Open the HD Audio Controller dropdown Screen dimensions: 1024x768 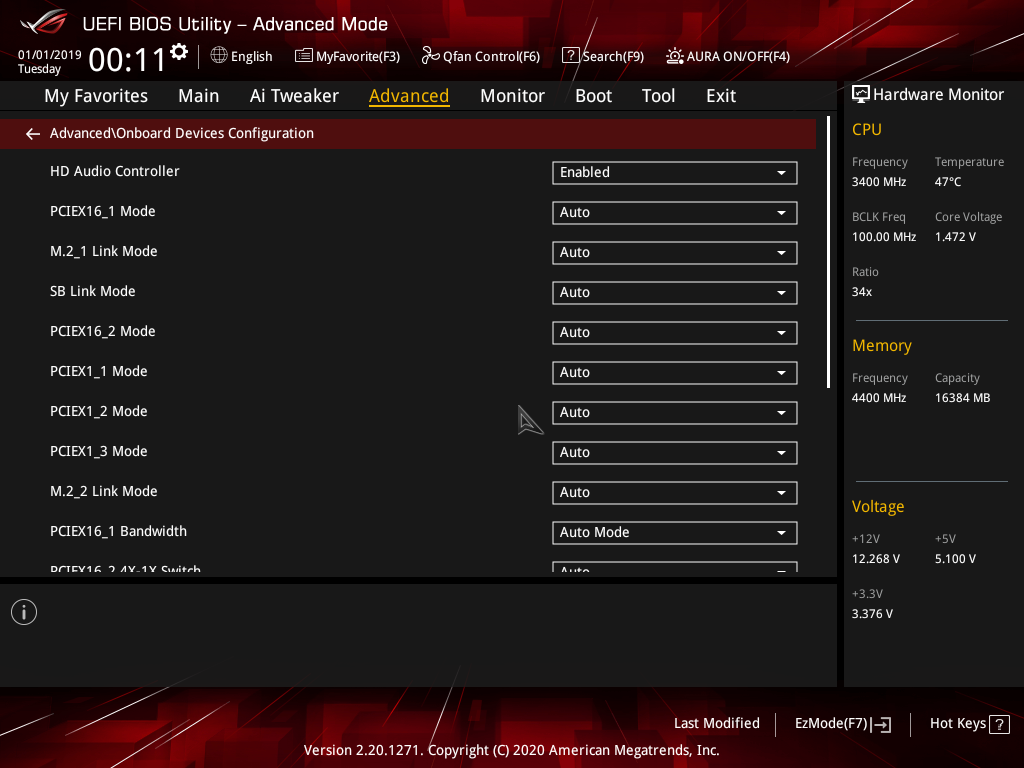[675, 173]
